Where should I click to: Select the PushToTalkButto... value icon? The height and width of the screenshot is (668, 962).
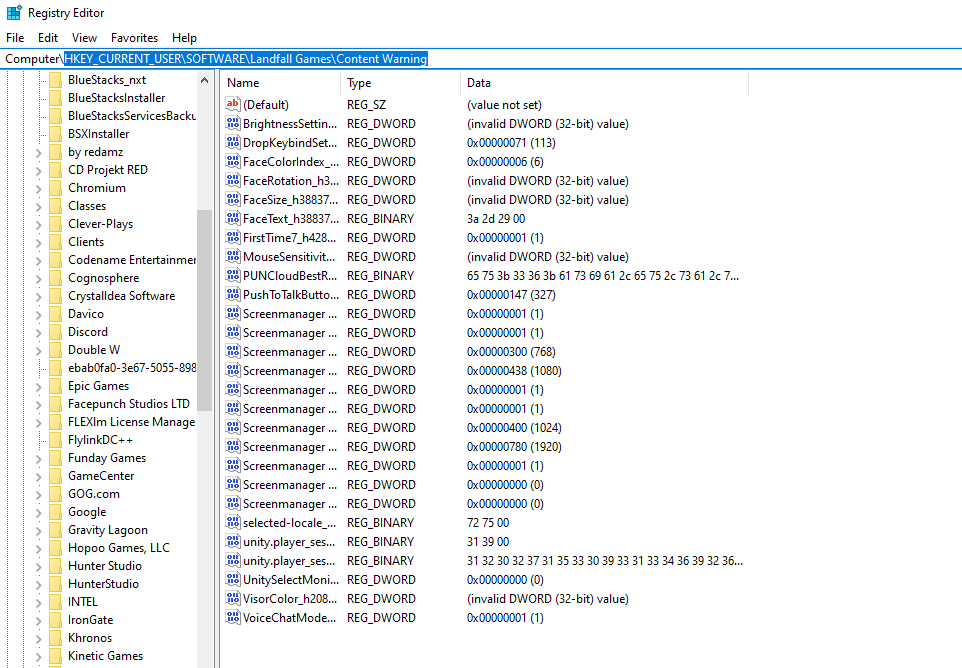coord(233,294)
